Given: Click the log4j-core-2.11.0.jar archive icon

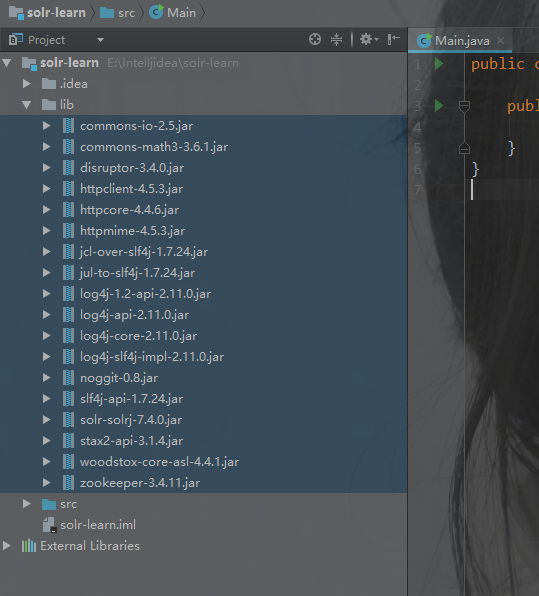Looking at the screenshot, I should (68, 336).
